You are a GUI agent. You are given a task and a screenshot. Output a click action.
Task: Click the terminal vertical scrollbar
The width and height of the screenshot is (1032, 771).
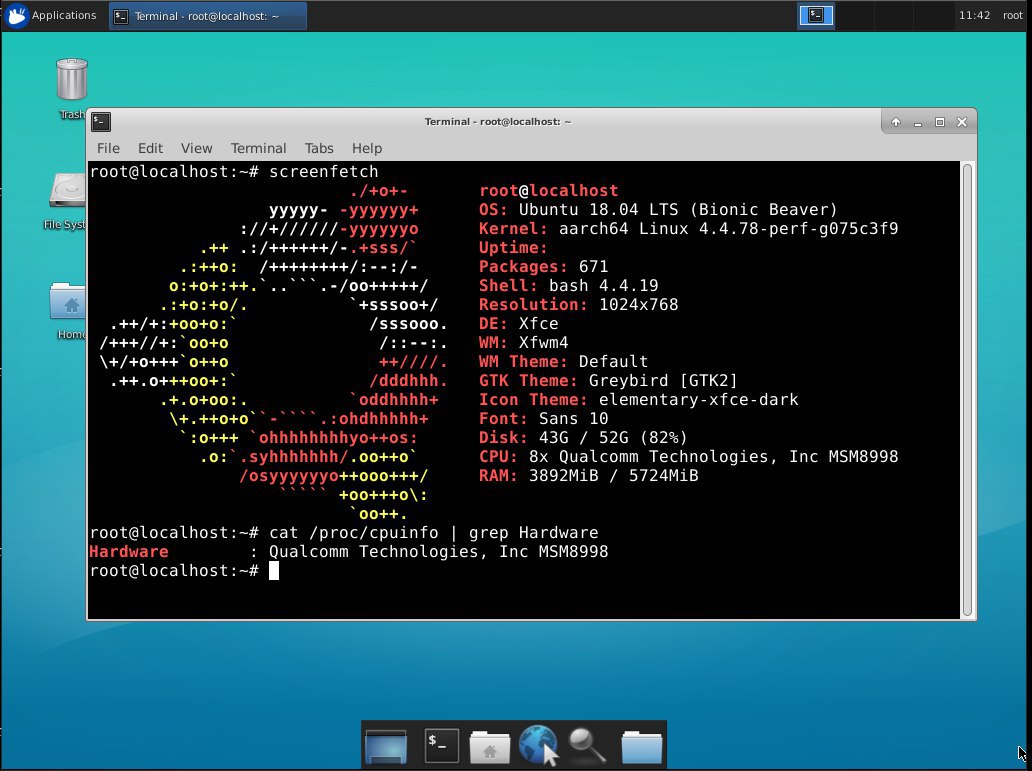(x=967, y=390)
